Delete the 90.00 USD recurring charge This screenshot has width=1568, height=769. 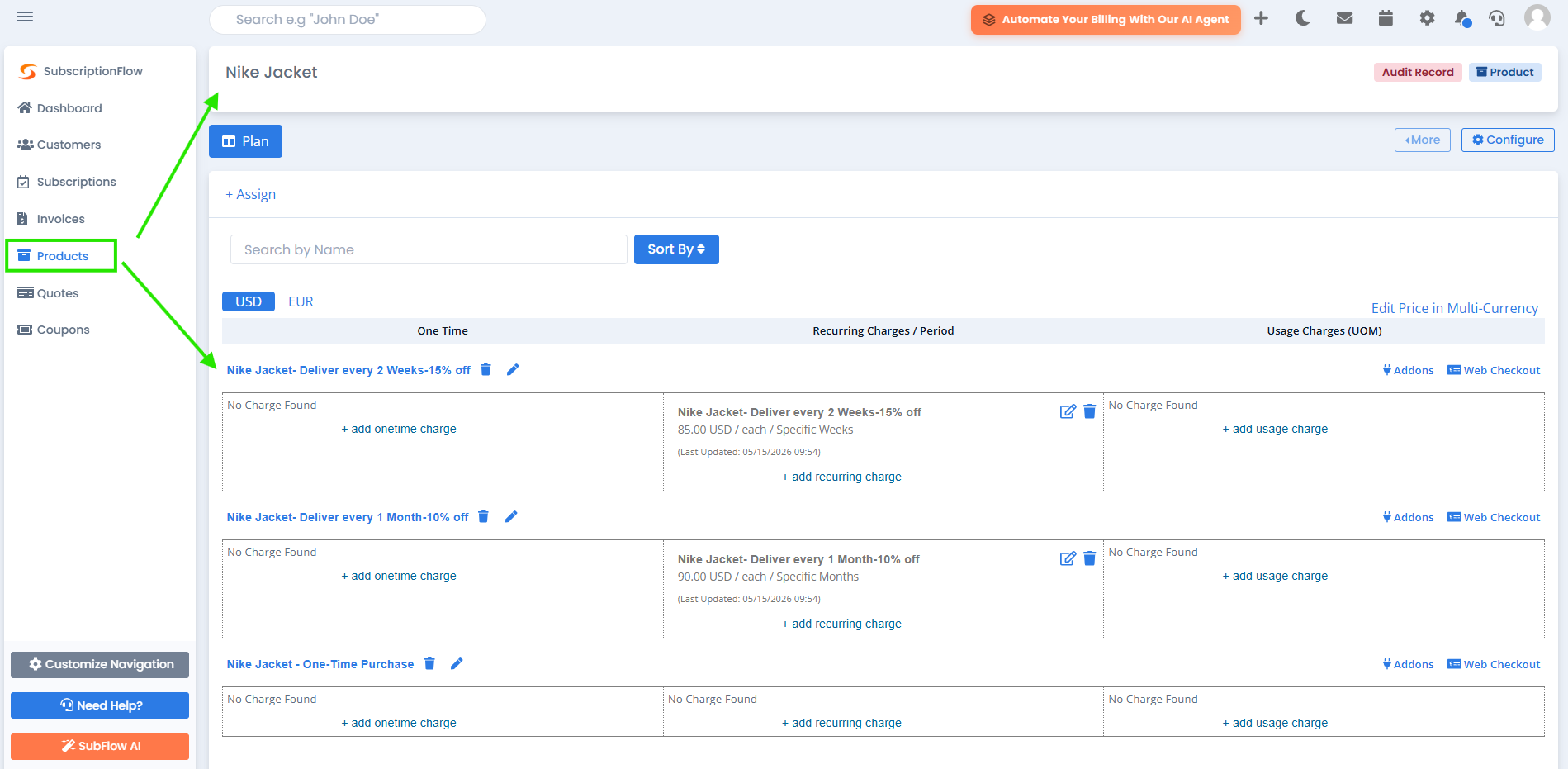tap(1090, 558)
